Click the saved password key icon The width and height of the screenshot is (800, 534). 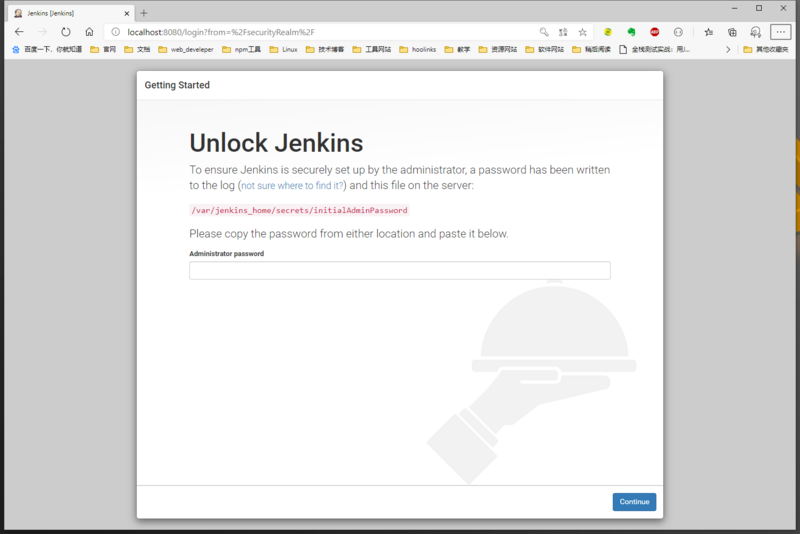point(544,32)
